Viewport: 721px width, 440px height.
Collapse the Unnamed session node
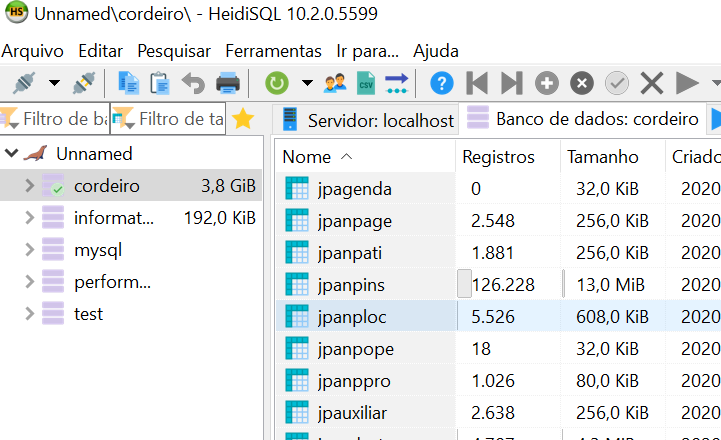coord(11,153)
